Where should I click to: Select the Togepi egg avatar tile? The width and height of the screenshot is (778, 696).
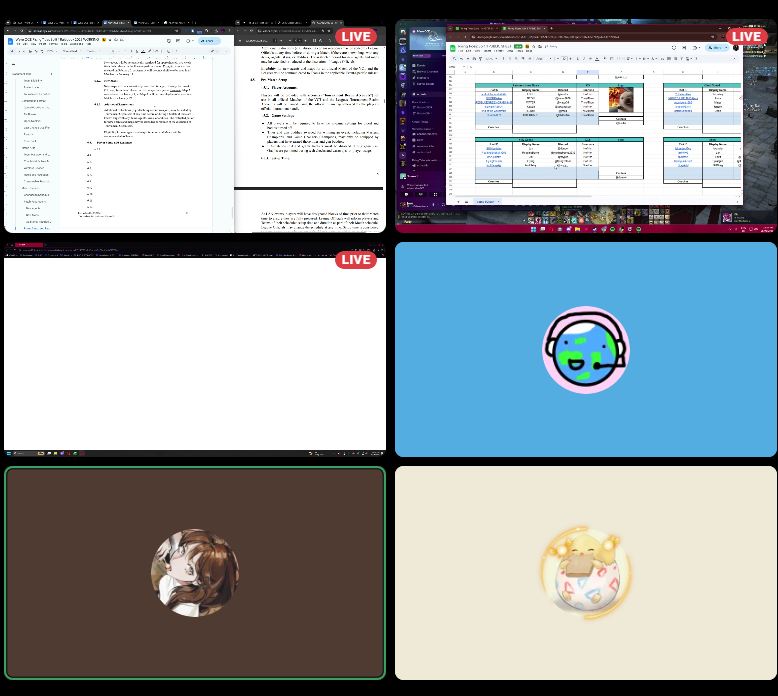pos(586,573)
